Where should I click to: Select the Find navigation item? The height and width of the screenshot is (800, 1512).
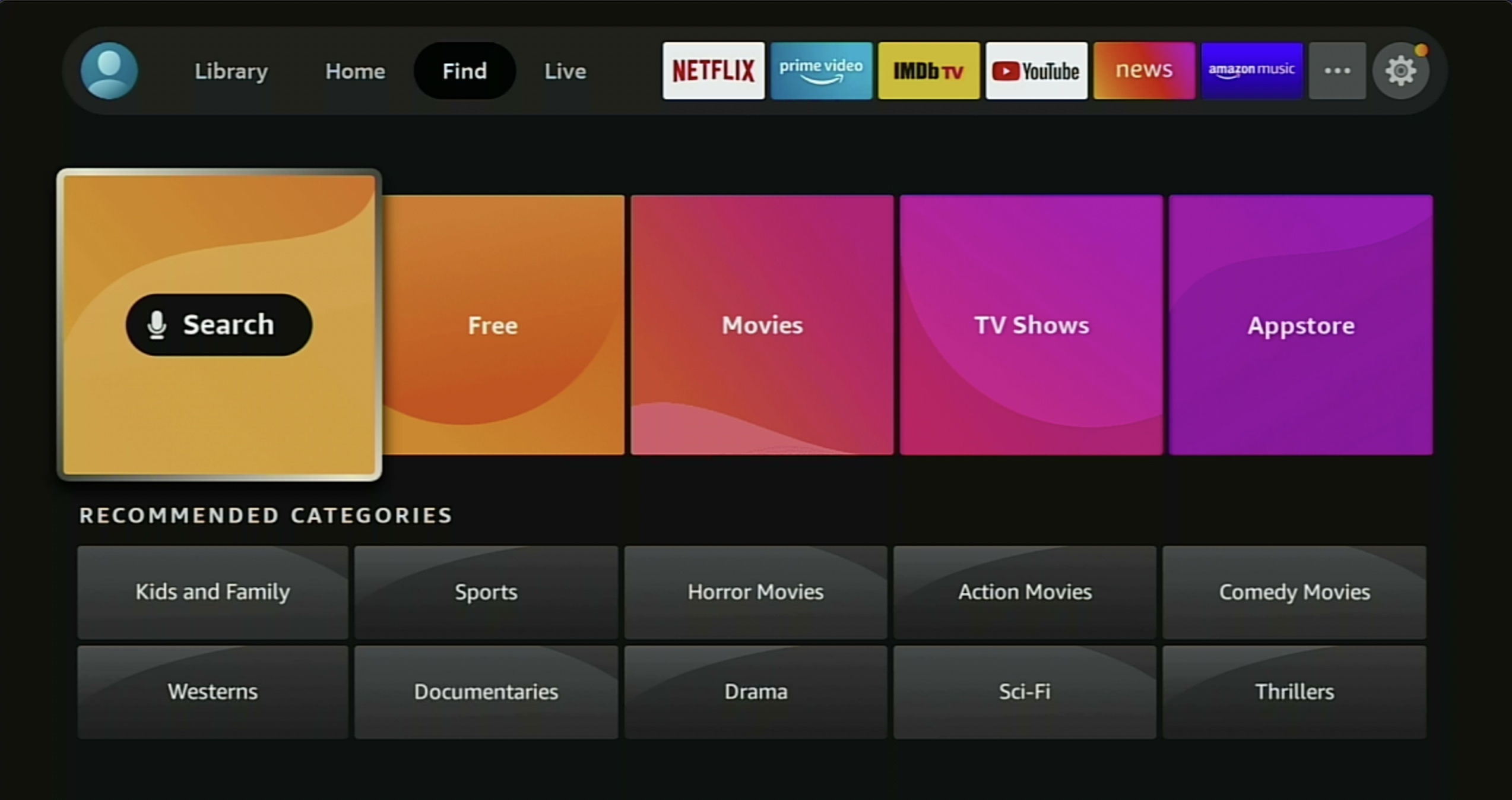(464, 71)
